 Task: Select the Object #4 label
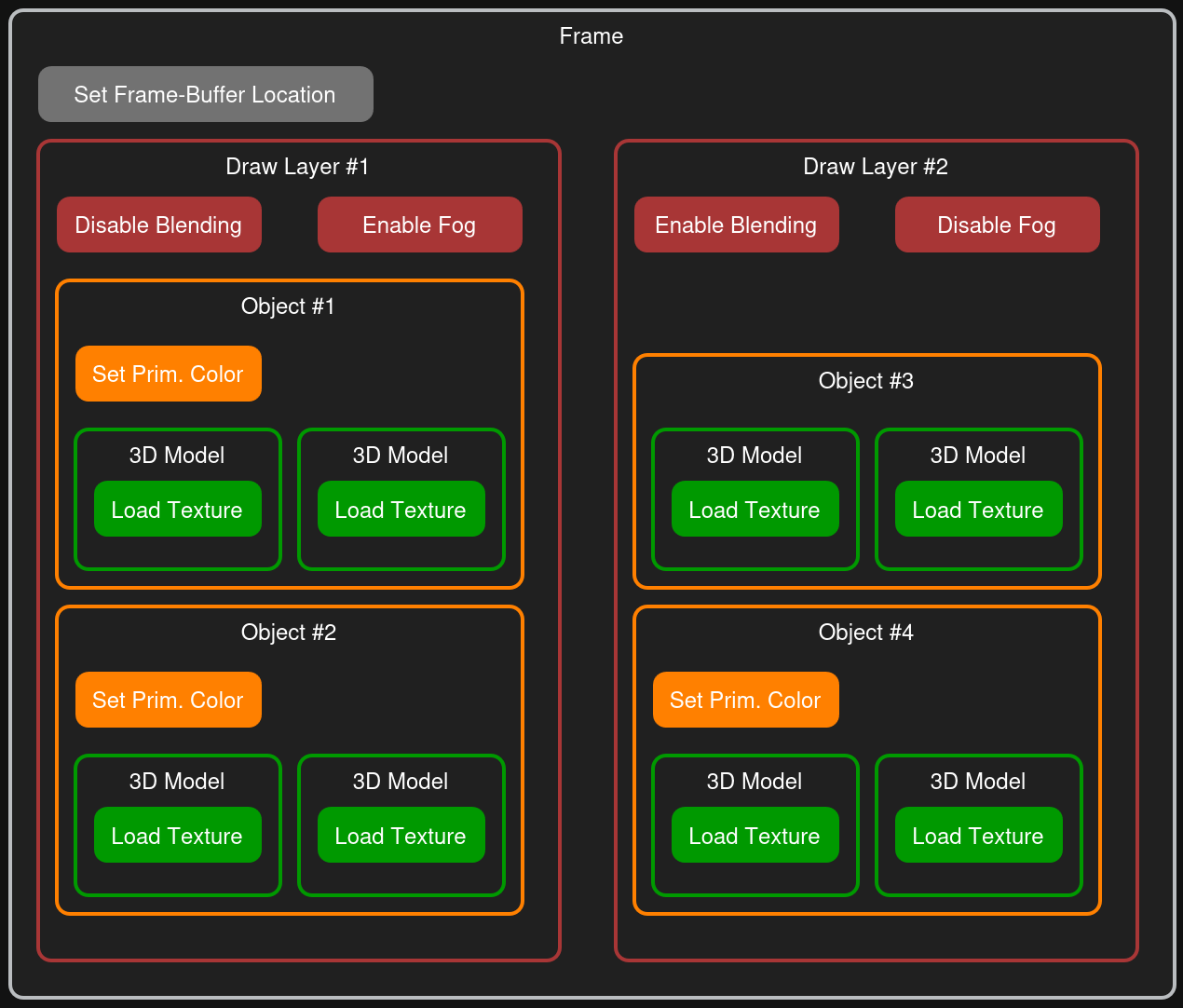tap(865, 633)
